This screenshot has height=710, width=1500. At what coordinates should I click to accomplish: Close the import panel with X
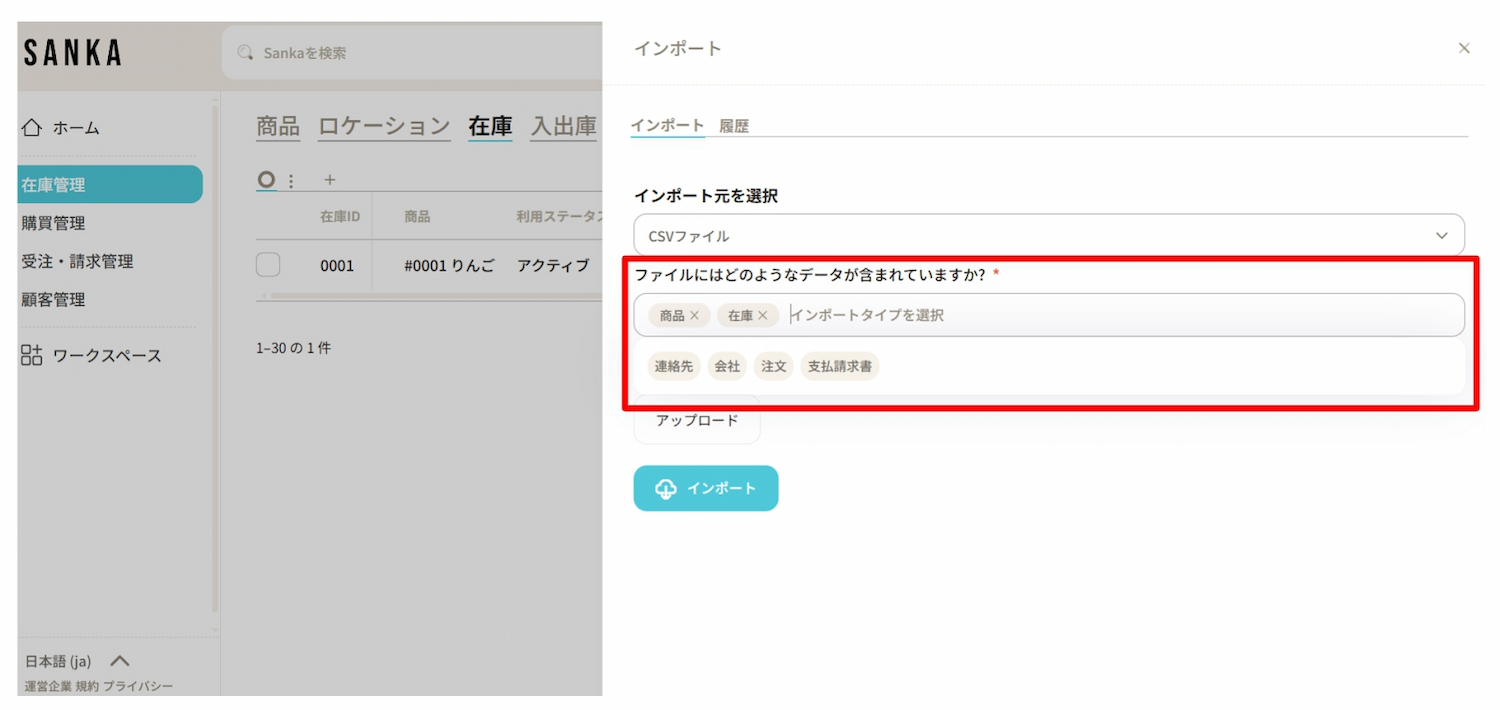click(1464, 48)
